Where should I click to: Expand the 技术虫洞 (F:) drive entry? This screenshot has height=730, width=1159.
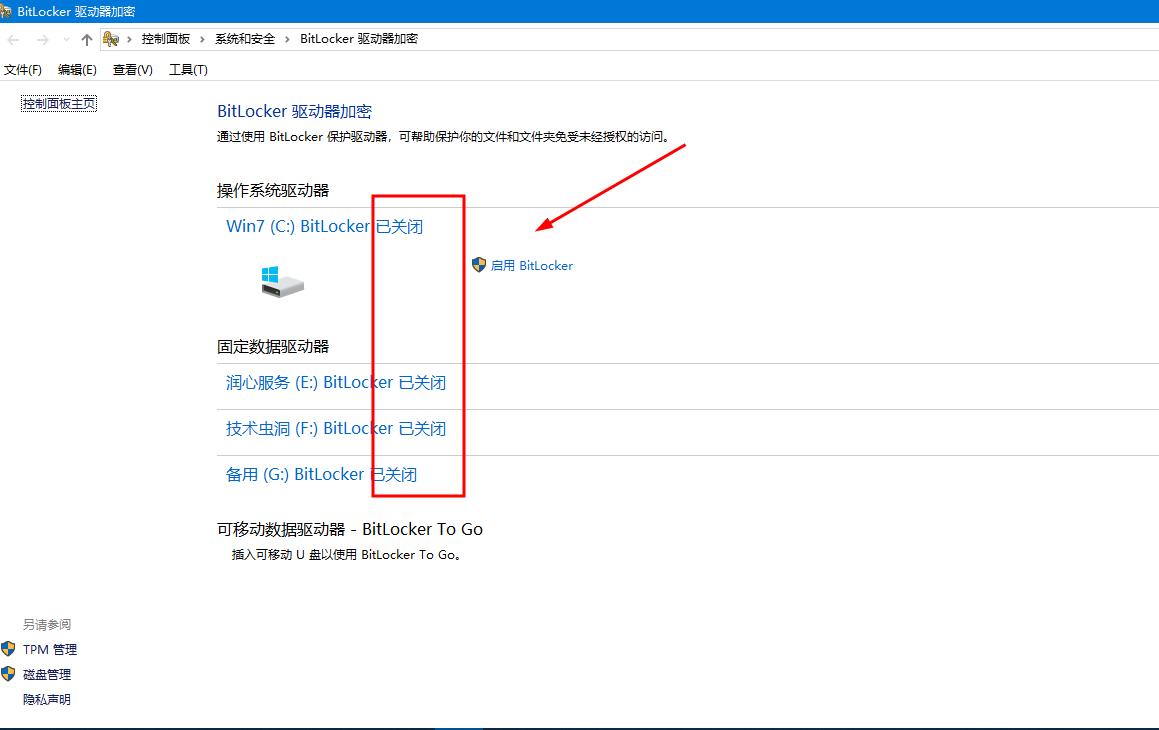(x=336, y=428)
